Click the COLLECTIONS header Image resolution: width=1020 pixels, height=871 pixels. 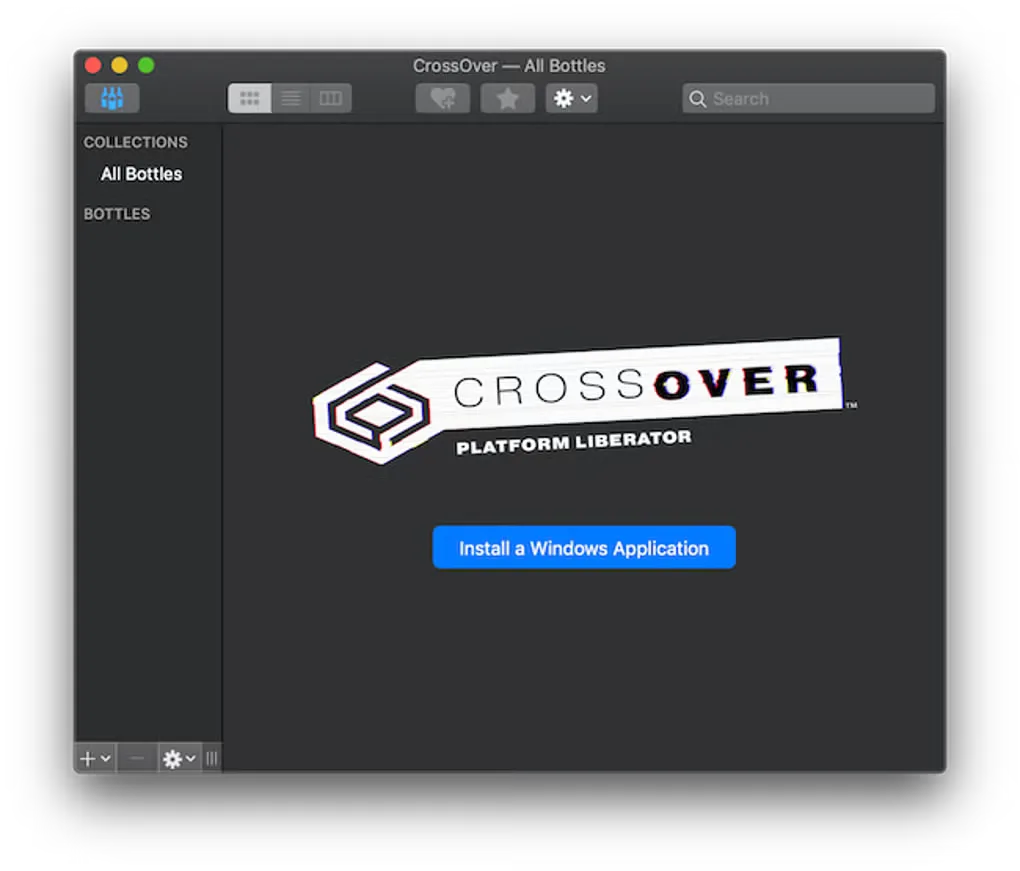[x=135, y=142]
